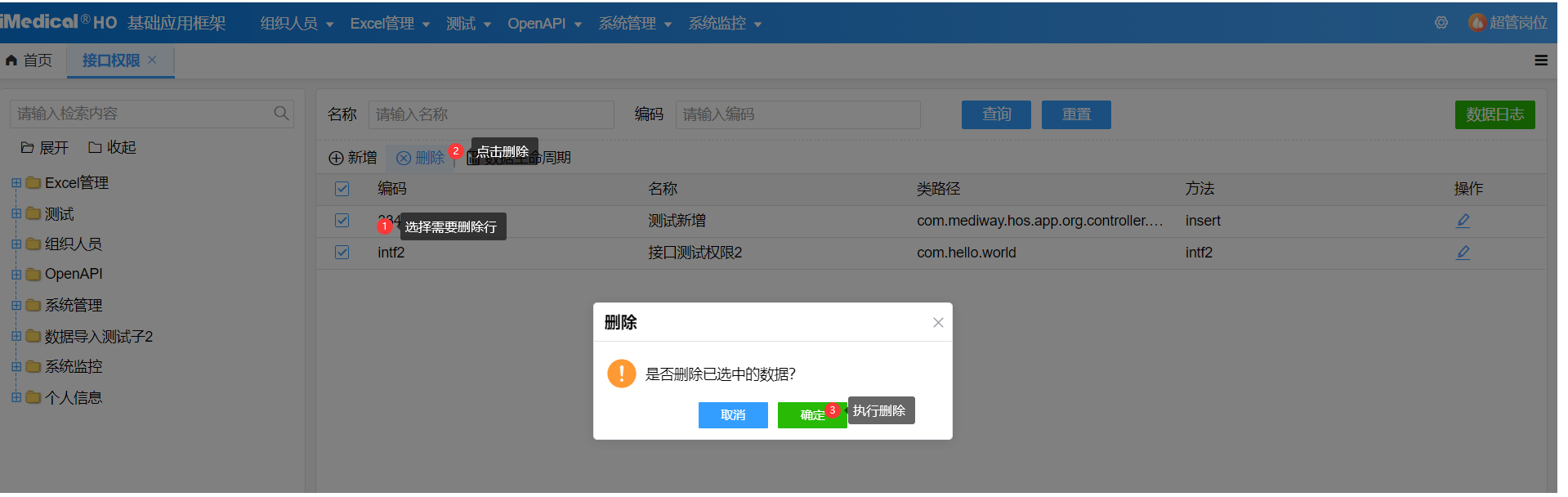
Task: Click the hamburger menu icon at right
Action: click(x=1540, y=60)
